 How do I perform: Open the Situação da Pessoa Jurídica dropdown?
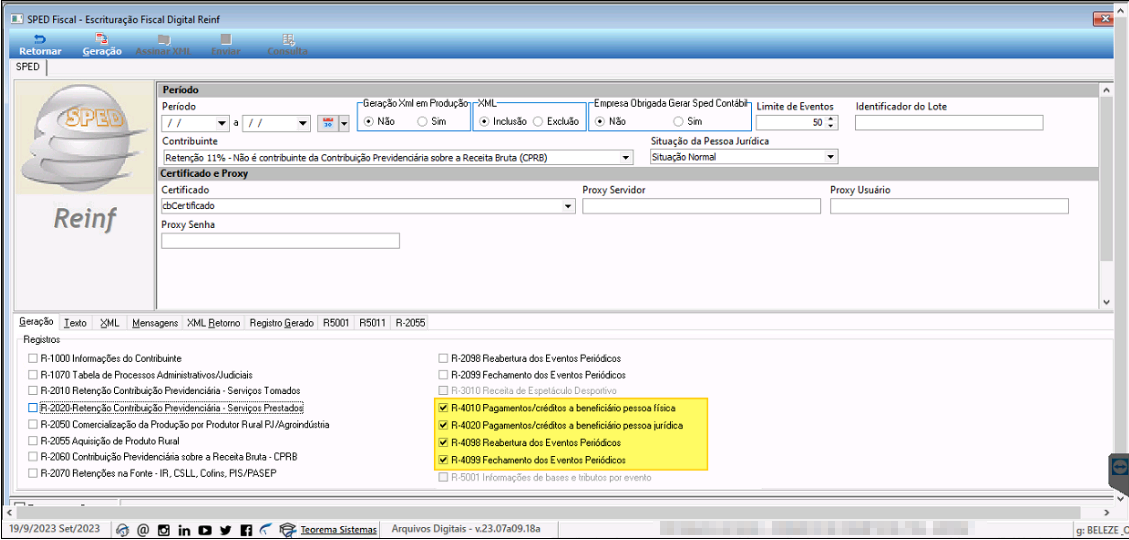click(830, 156)
